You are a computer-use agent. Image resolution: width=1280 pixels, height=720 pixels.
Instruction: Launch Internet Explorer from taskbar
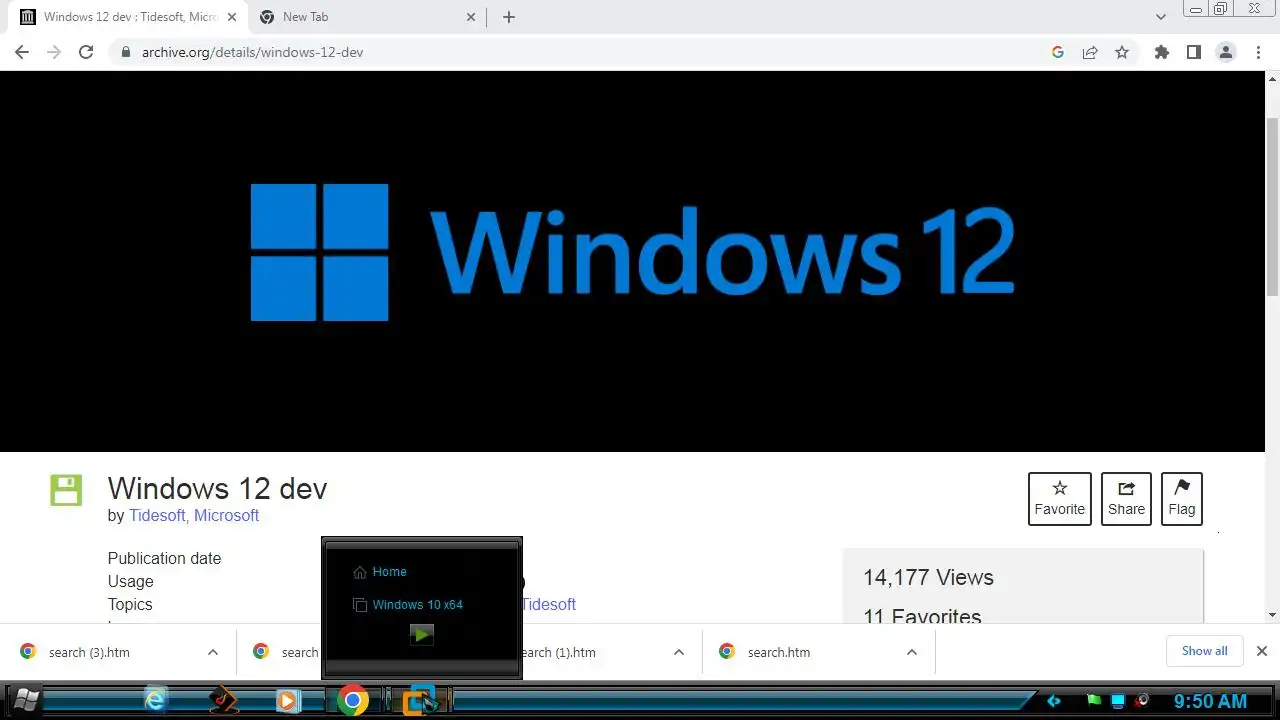tap(155, 700)
